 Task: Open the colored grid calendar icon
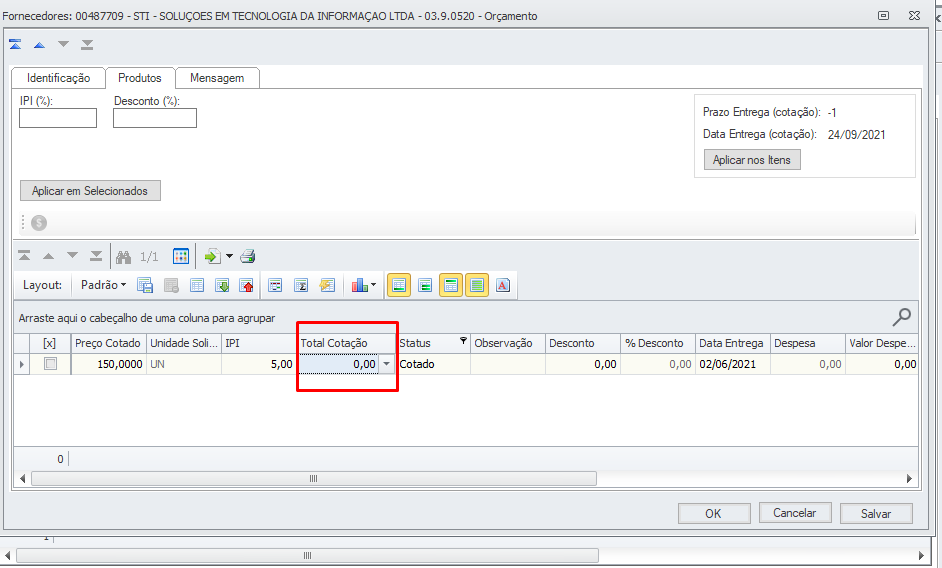tap(181, 257)
